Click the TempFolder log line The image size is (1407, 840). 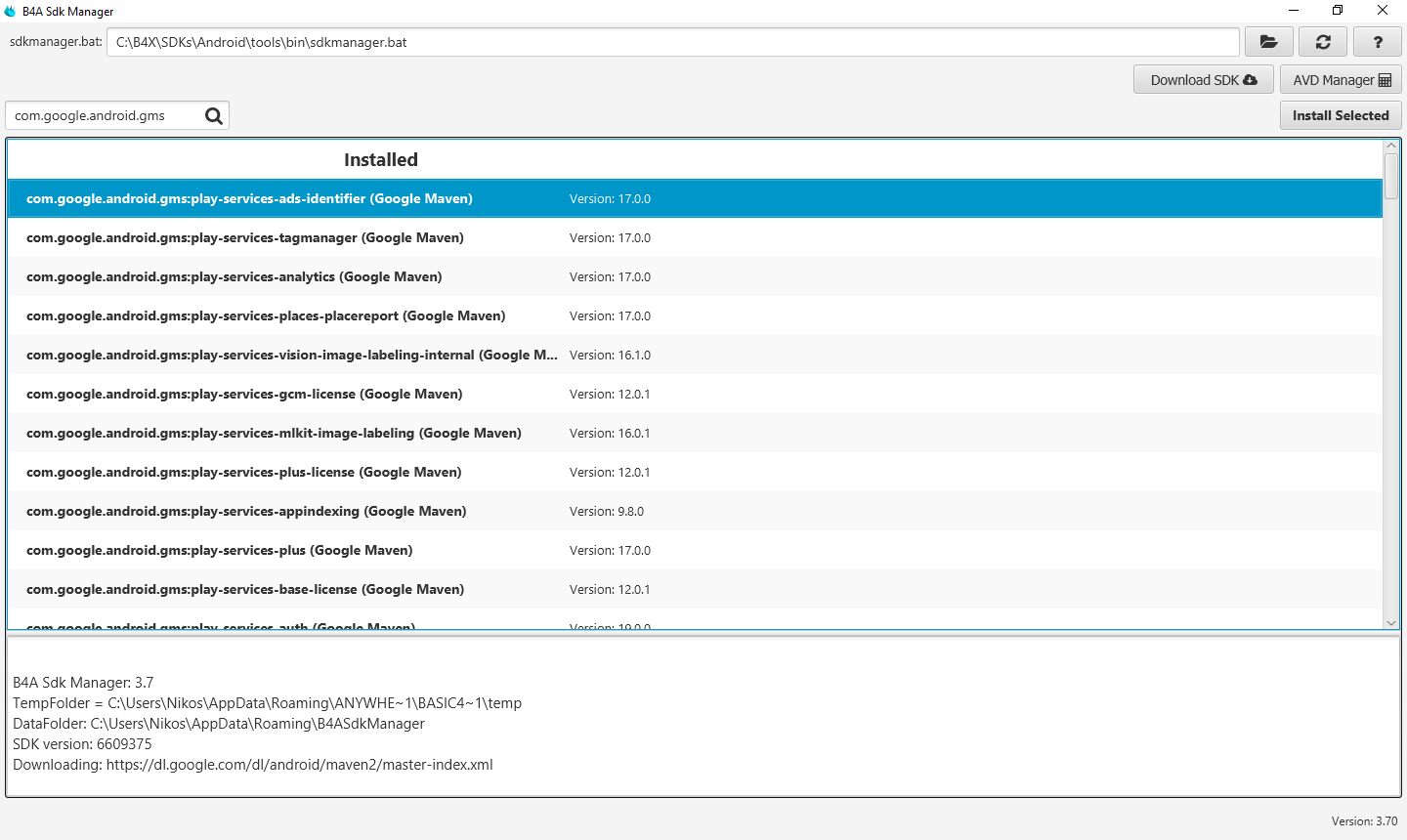pos(267,703)
